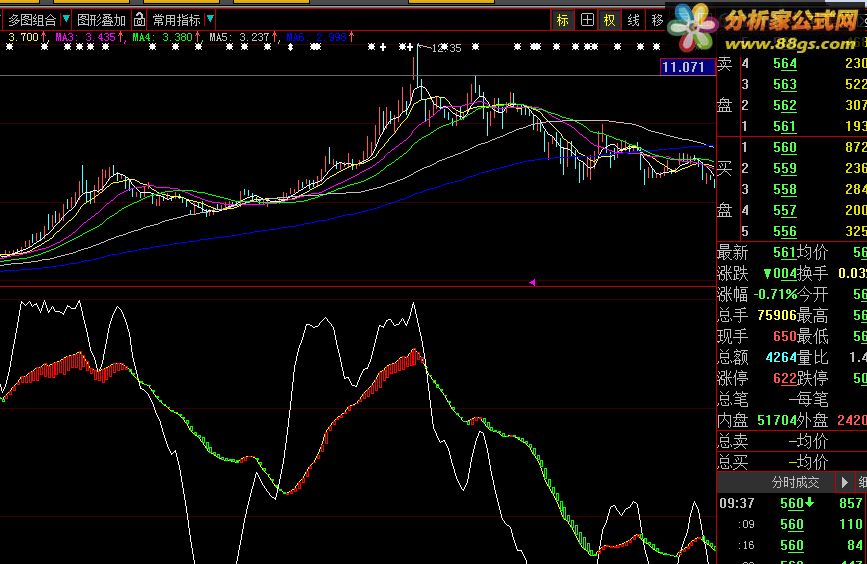Expand the dropdown arrow beside 多图组合
The height and width of the screenshot is (564, 867).
[66, 19]
